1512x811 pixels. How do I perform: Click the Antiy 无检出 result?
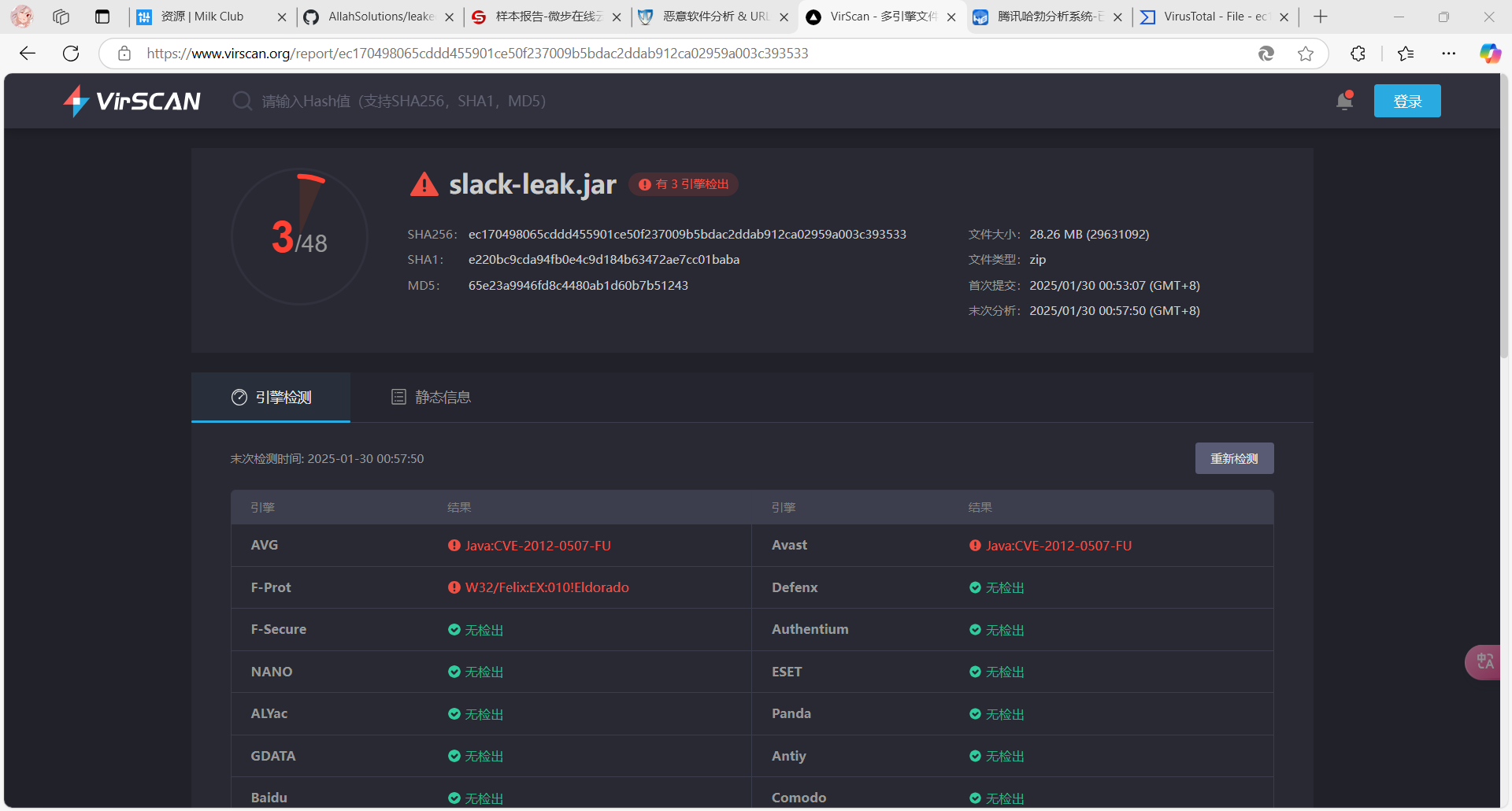pyautogui.click(x=997, y=757)
